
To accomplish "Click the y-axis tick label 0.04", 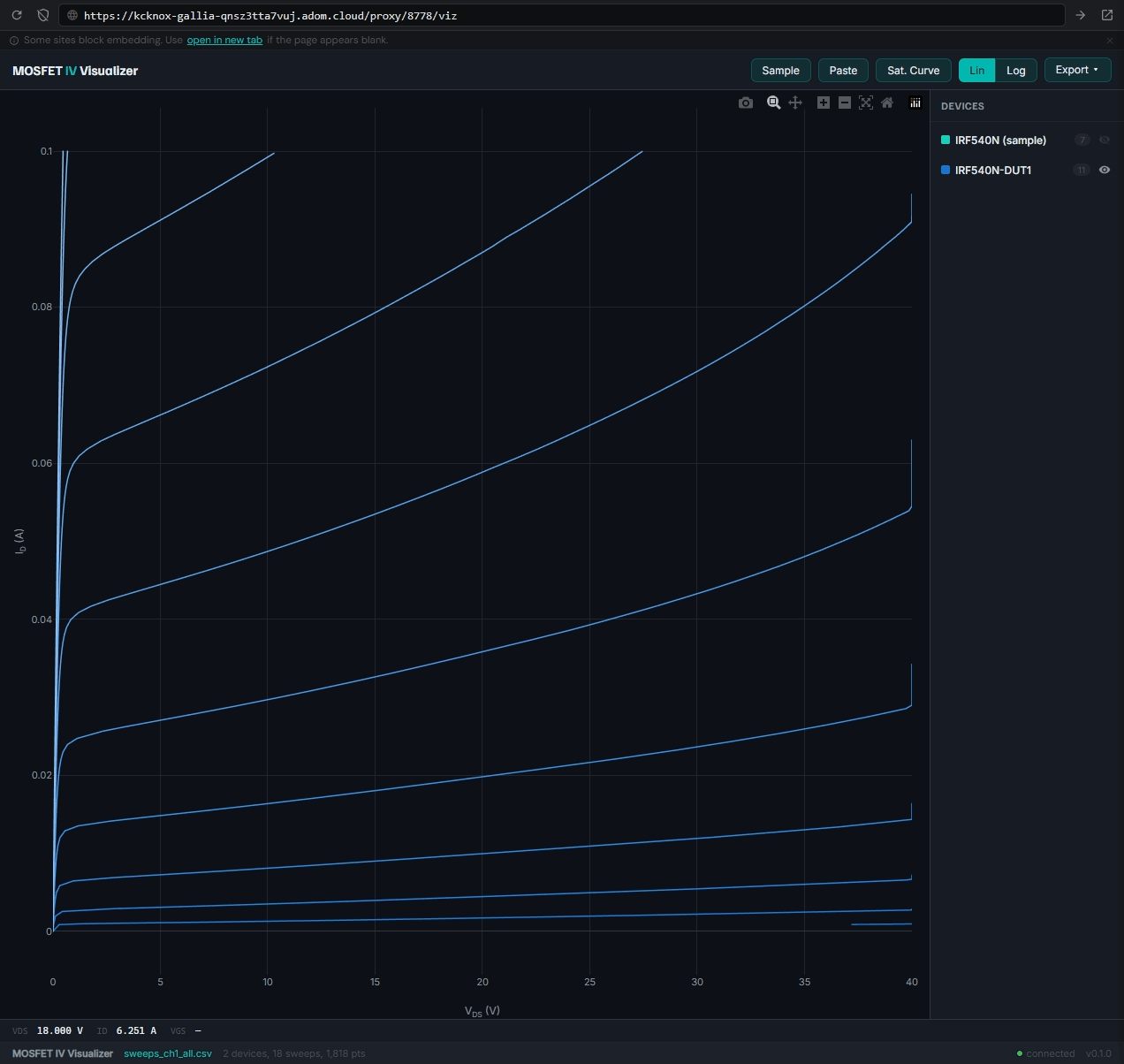I will coord(42,619).
